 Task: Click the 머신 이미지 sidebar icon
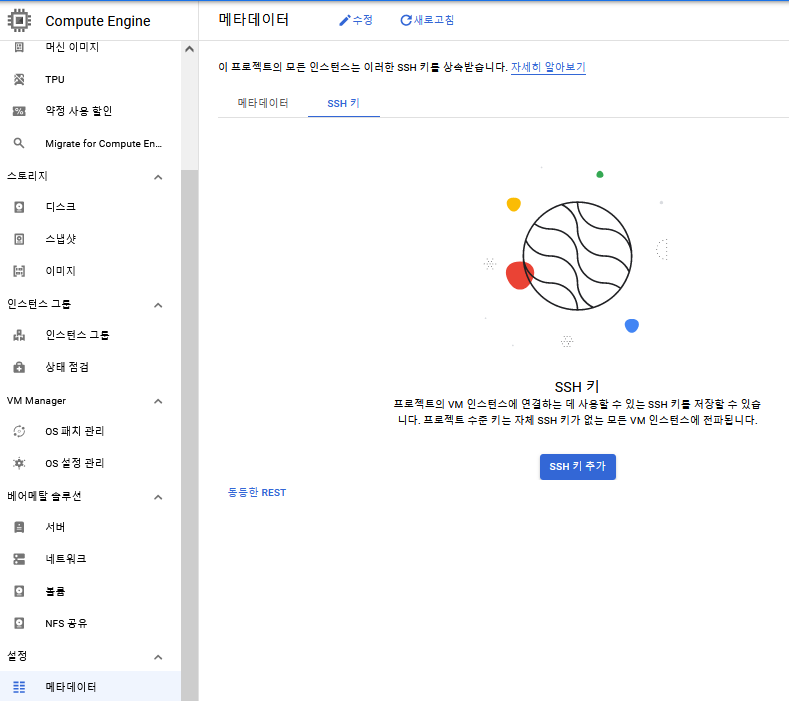click(19, 47)
